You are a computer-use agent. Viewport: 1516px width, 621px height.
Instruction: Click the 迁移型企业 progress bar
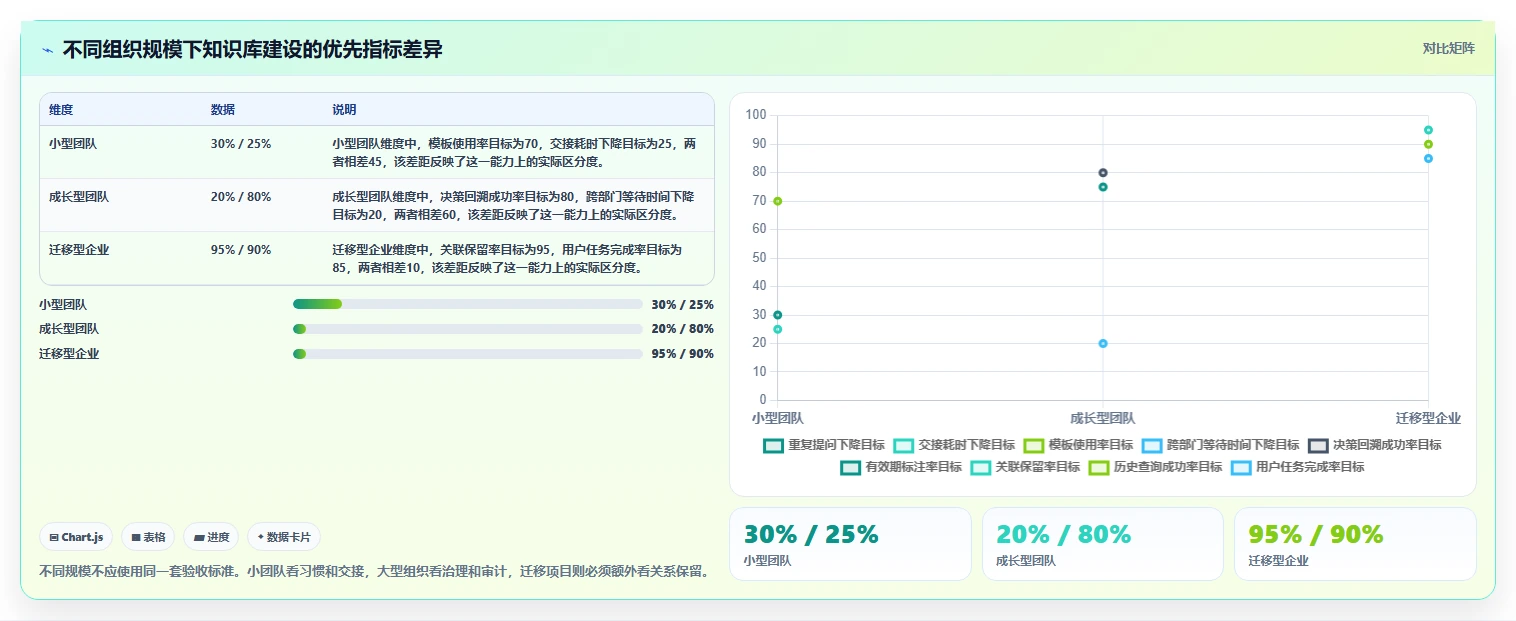pyautogui.click(x=467, y=354)
